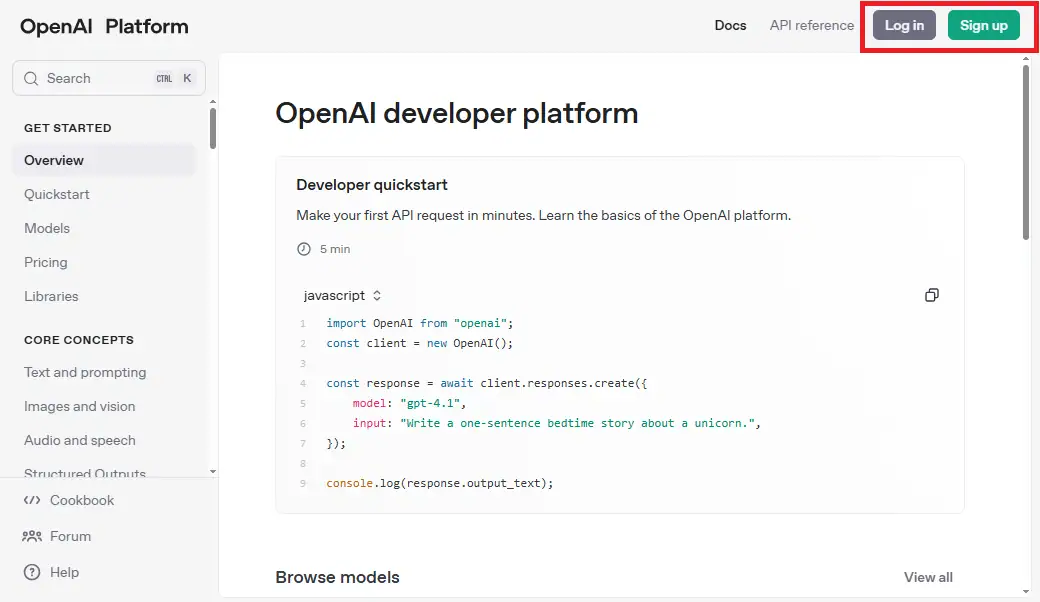This screenshot has height=602, width=1040.
Task: Click the search magnifier icon
Action: pos(32,78)
